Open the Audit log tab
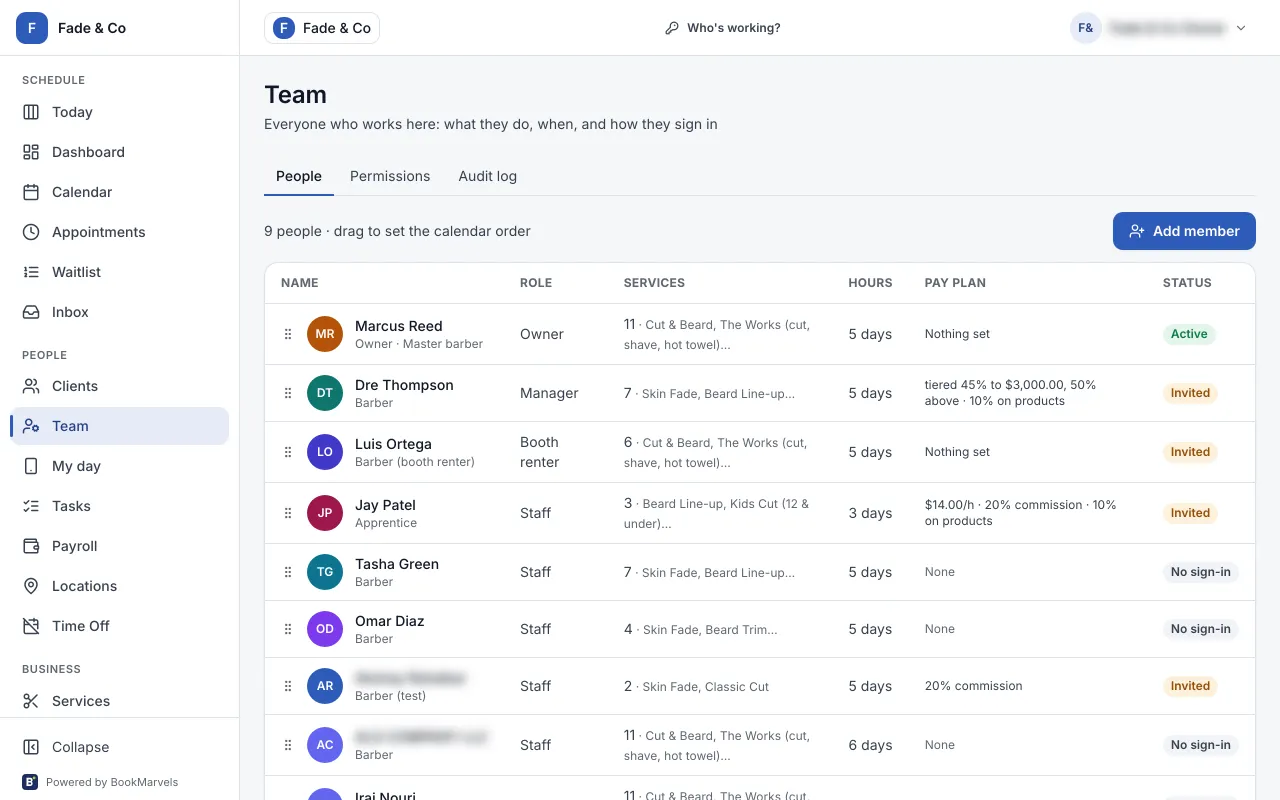1280x800 pixels. click(x=488, y=176)
